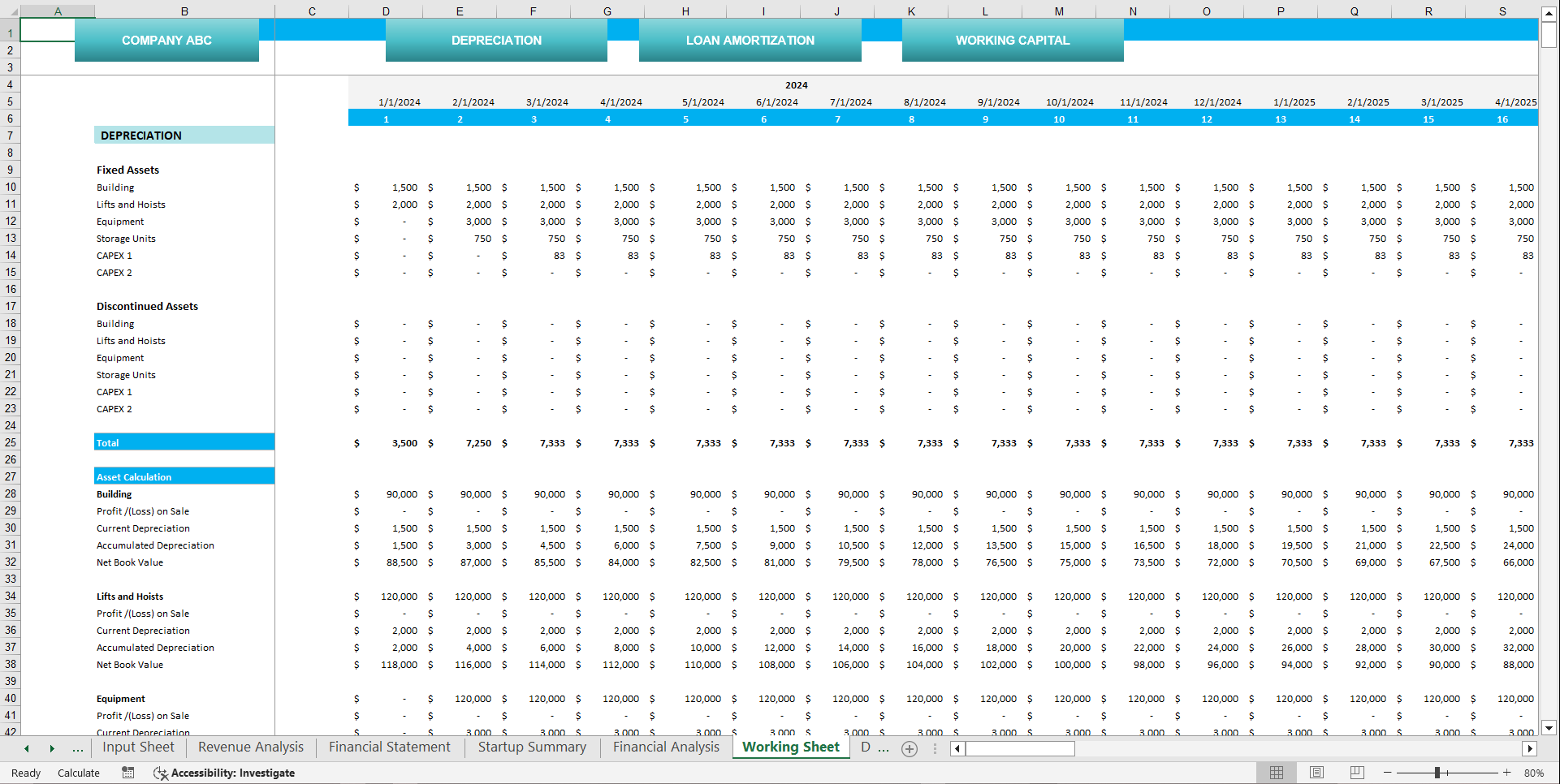This screenshot has height=784, width=1560.
Task: Open Page Layout view from status bar
Action: tap(1316, 772)
